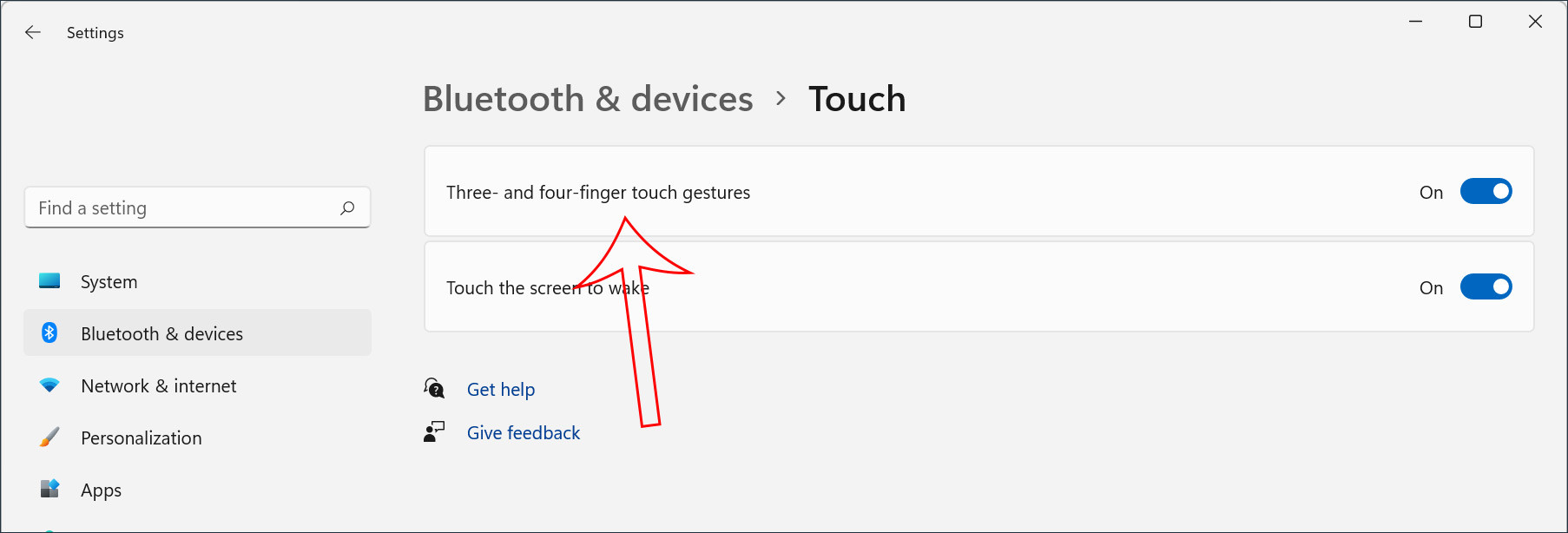Open the System settings category
1568x533 pixels.
109,280
